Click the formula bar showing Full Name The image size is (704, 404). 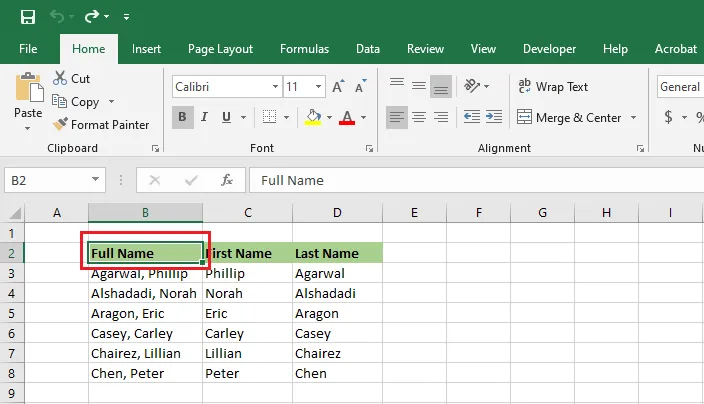pos(476,180)
